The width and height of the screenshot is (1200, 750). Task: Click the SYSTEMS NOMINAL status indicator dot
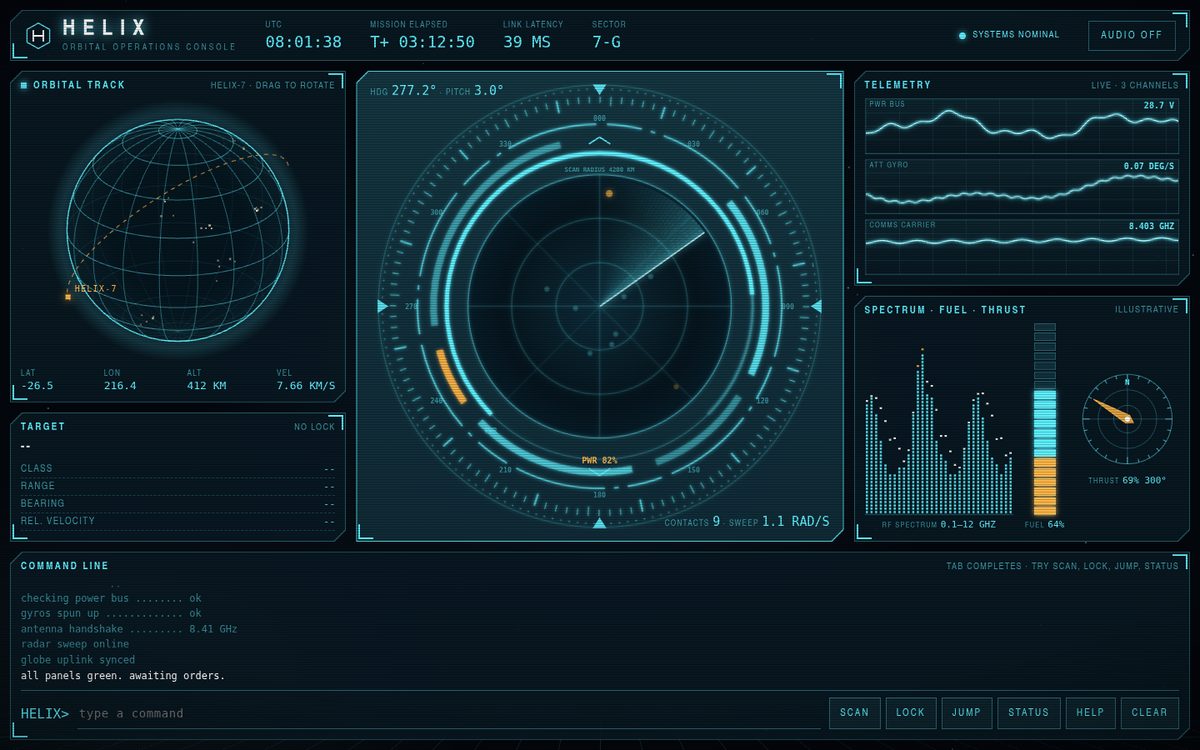(x=962, y=35)
